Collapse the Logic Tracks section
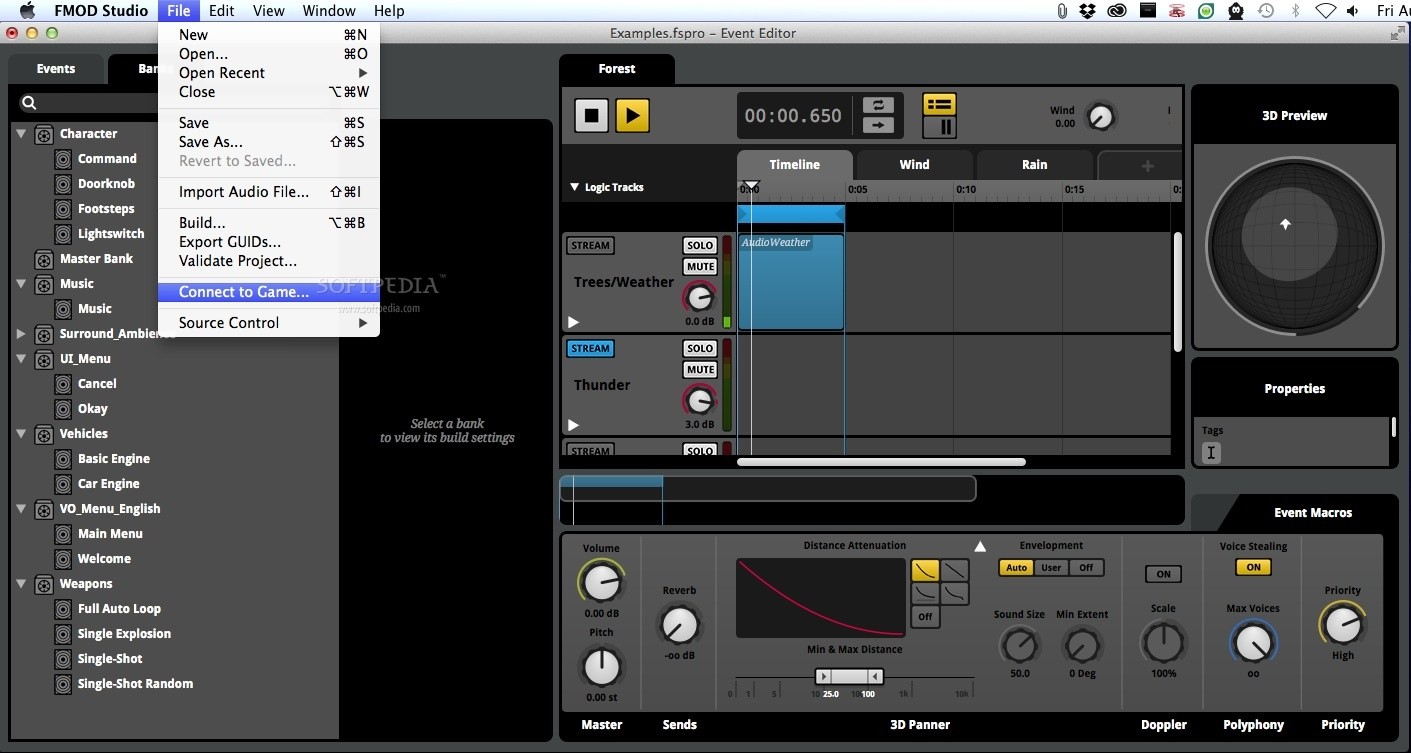 (x=574, y=187)
